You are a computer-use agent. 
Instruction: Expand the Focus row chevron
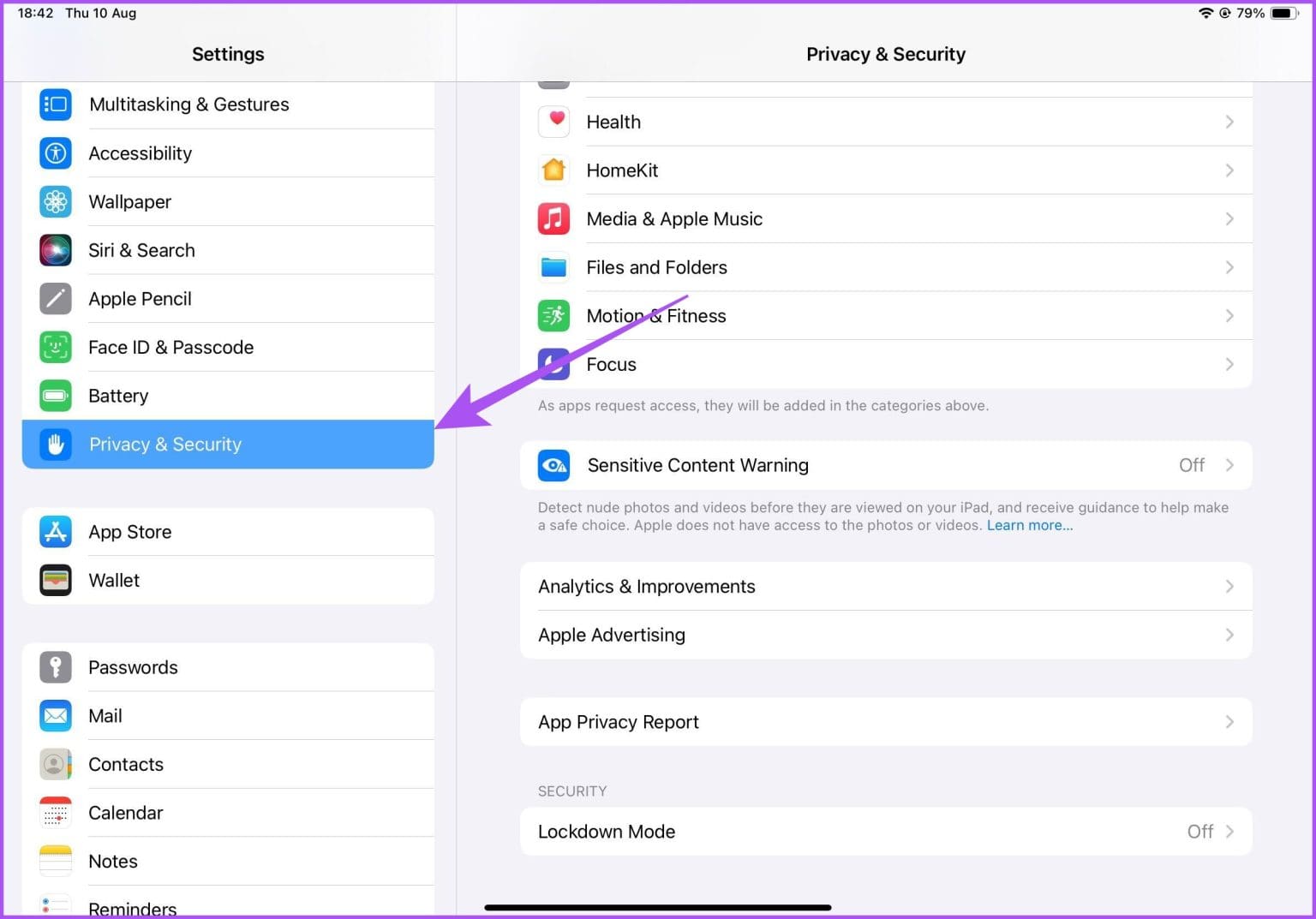1230,364
